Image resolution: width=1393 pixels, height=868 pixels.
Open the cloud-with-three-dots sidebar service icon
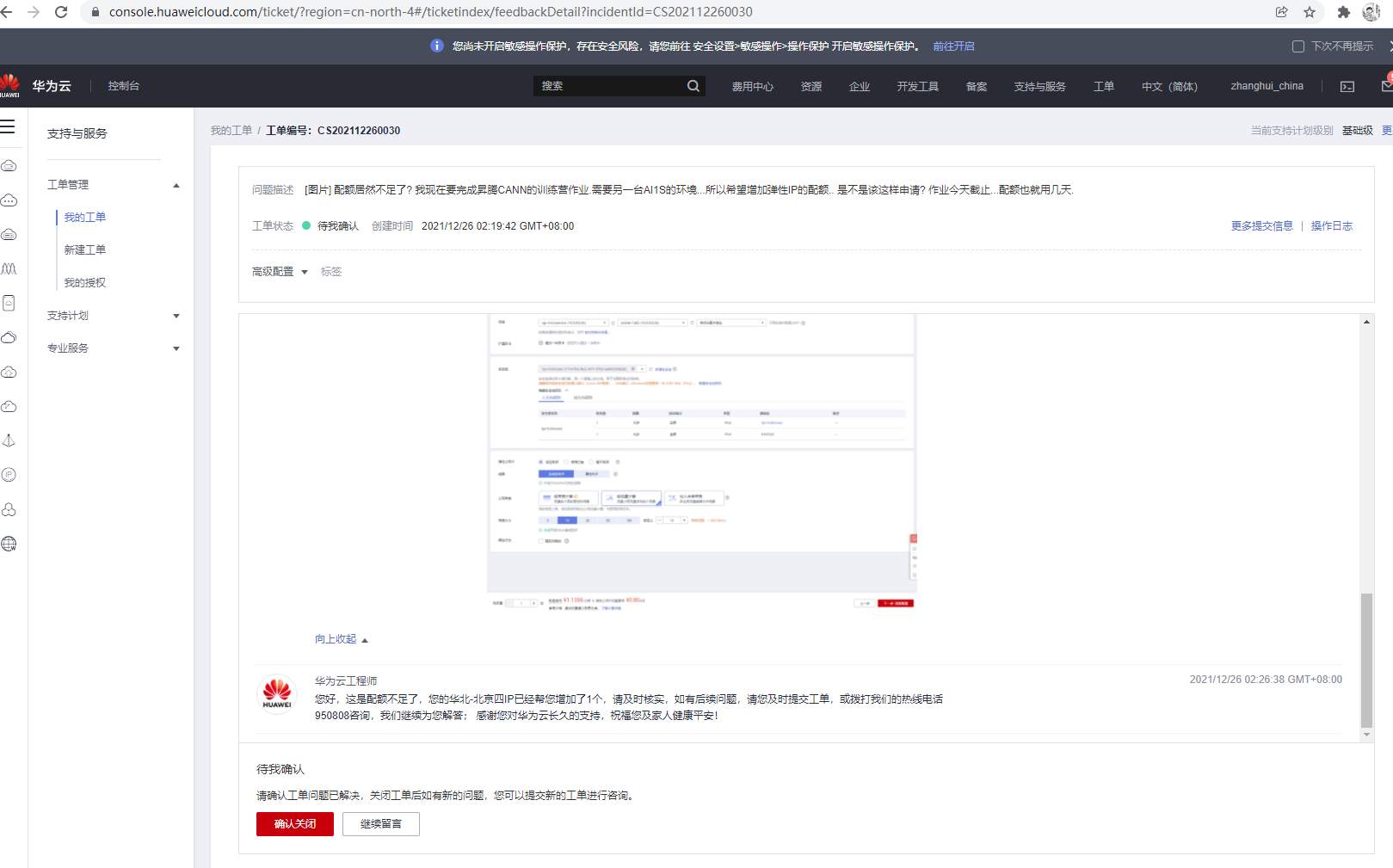[9, 200]
